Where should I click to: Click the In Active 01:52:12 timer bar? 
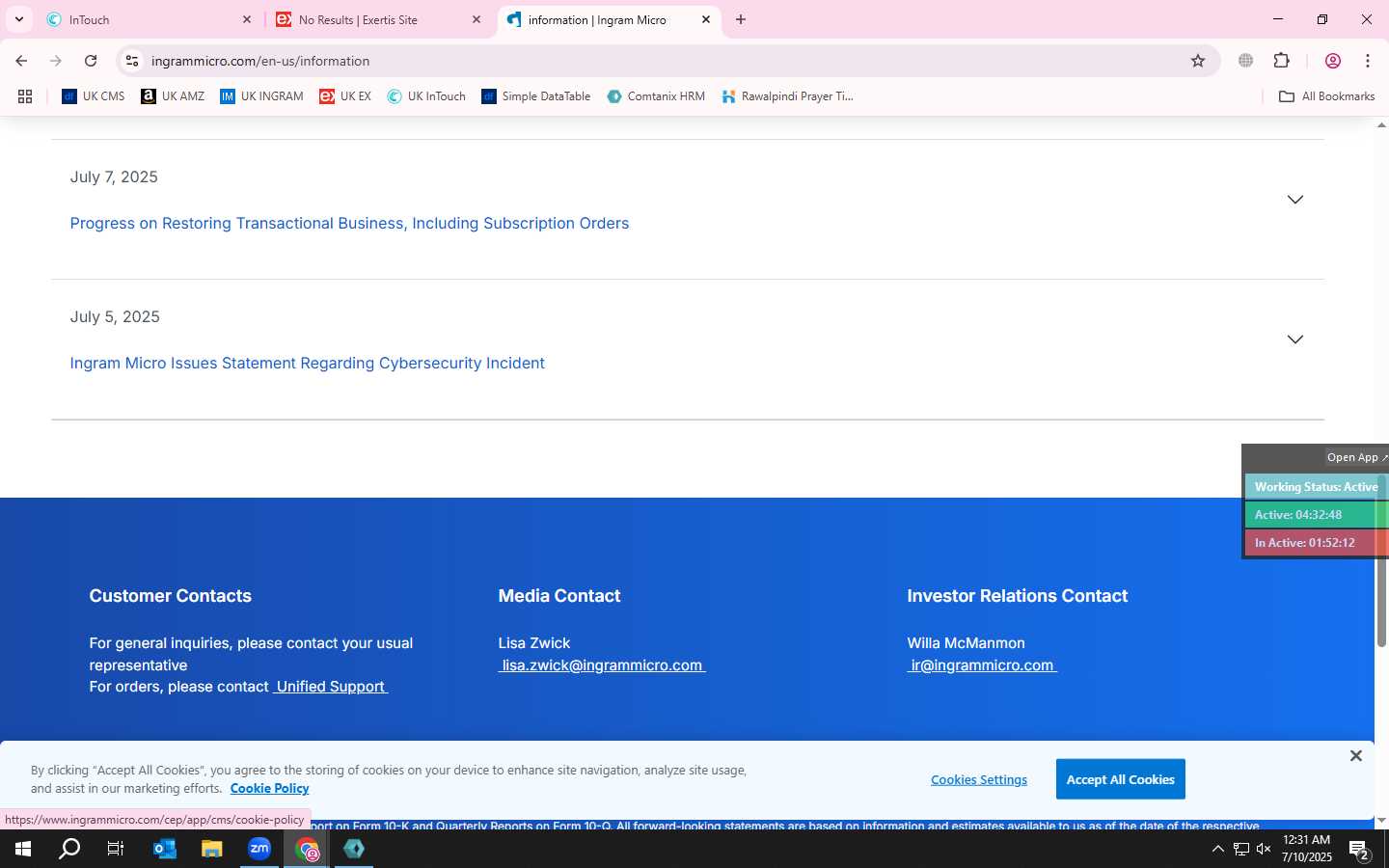1316,543
